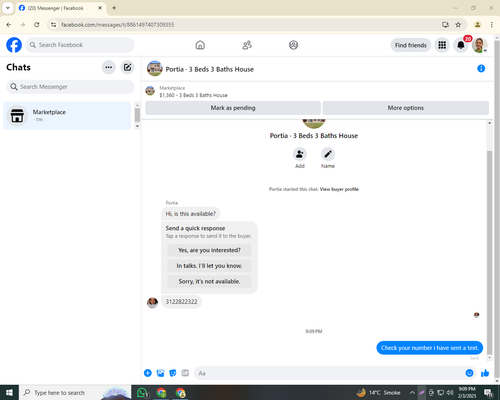Screen dimensions: 500x400
Task: Select the Messenger | Facebook tab
Action: 61,8
